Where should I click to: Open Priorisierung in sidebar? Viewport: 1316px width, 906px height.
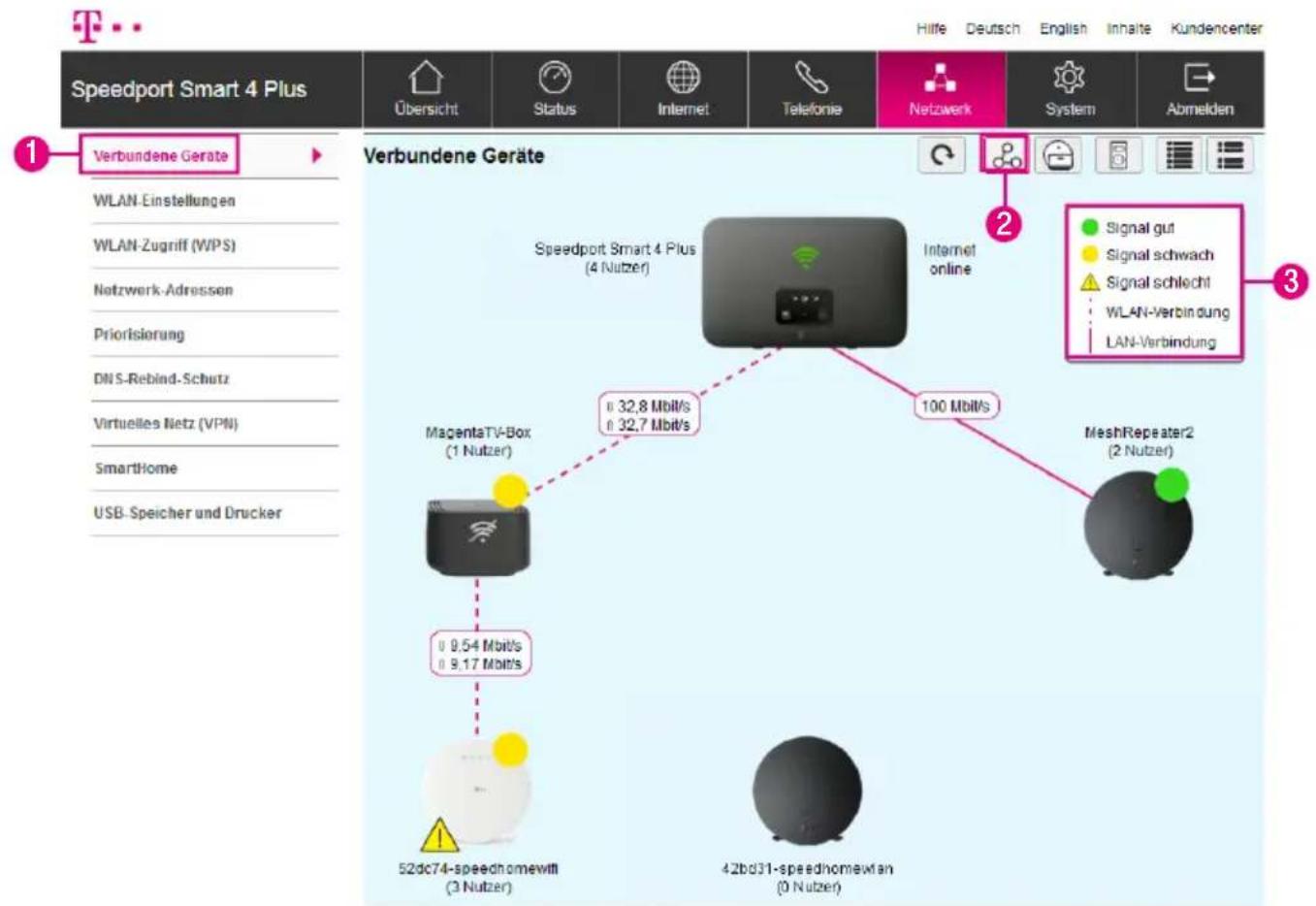(139, 335)
